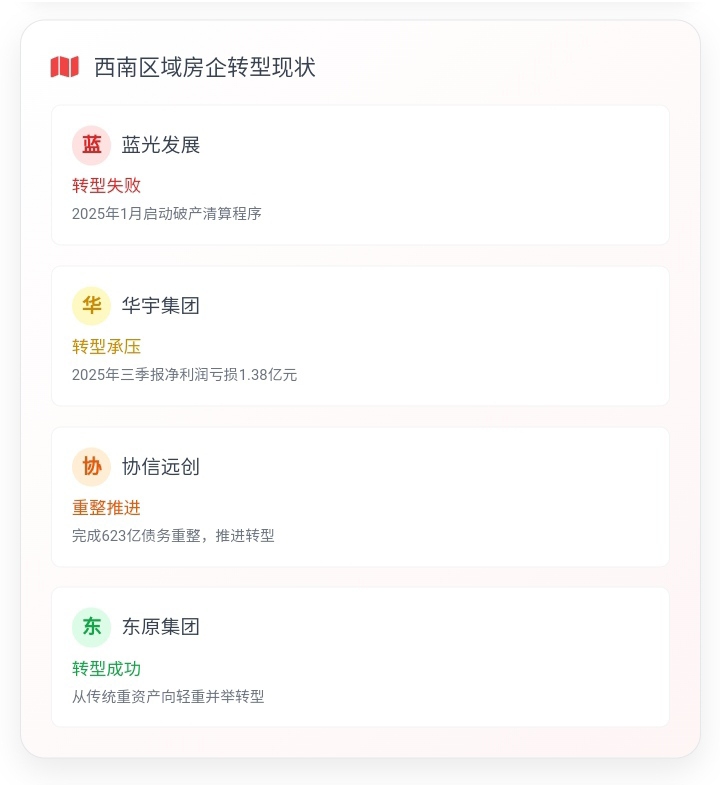Image resolution: width=720 pixels, height=785 pixels.
Task: Click the 转型成功 status label
Action: 106,668
